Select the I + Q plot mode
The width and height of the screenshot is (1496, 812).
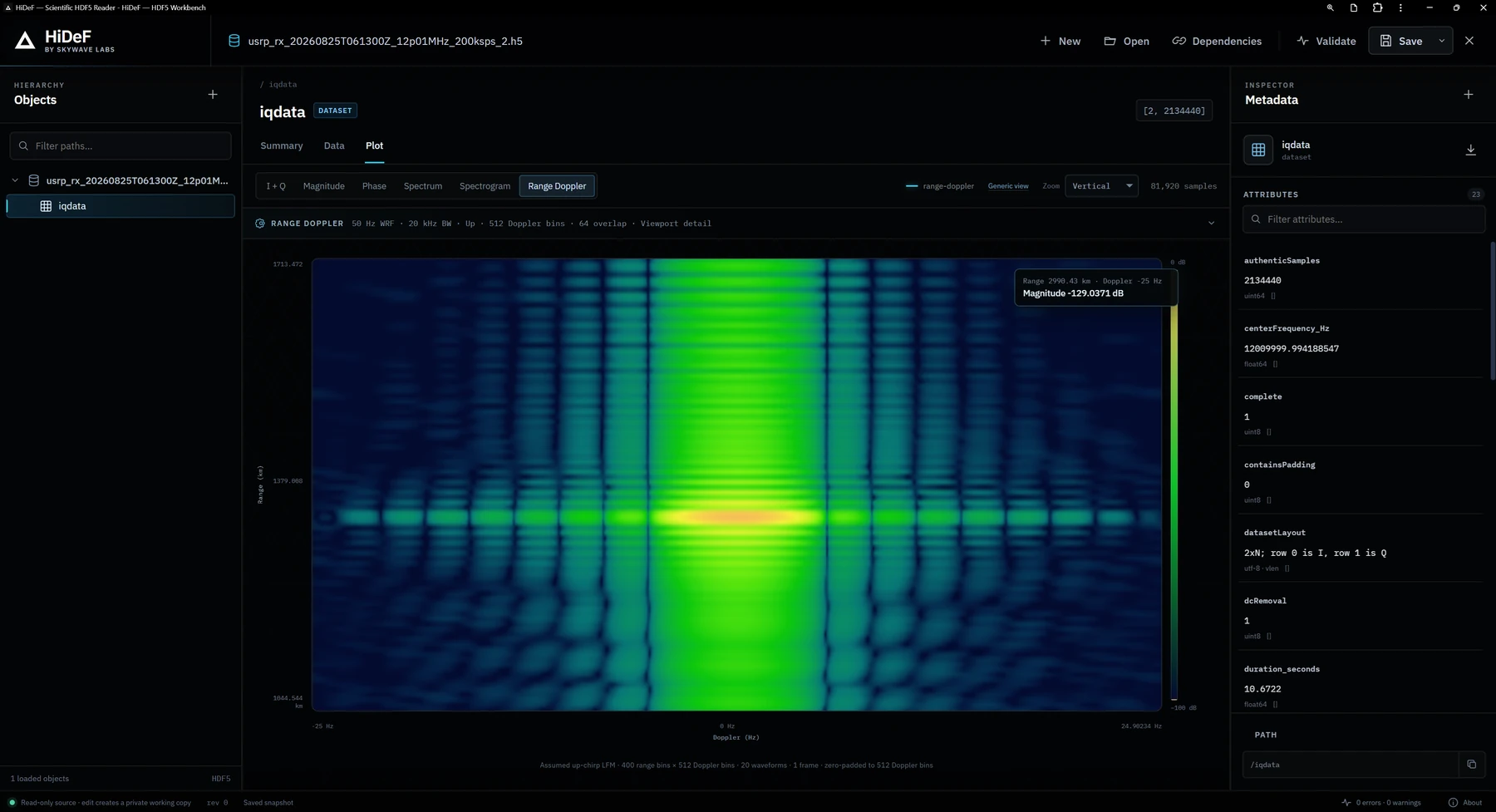coord(276,186)
